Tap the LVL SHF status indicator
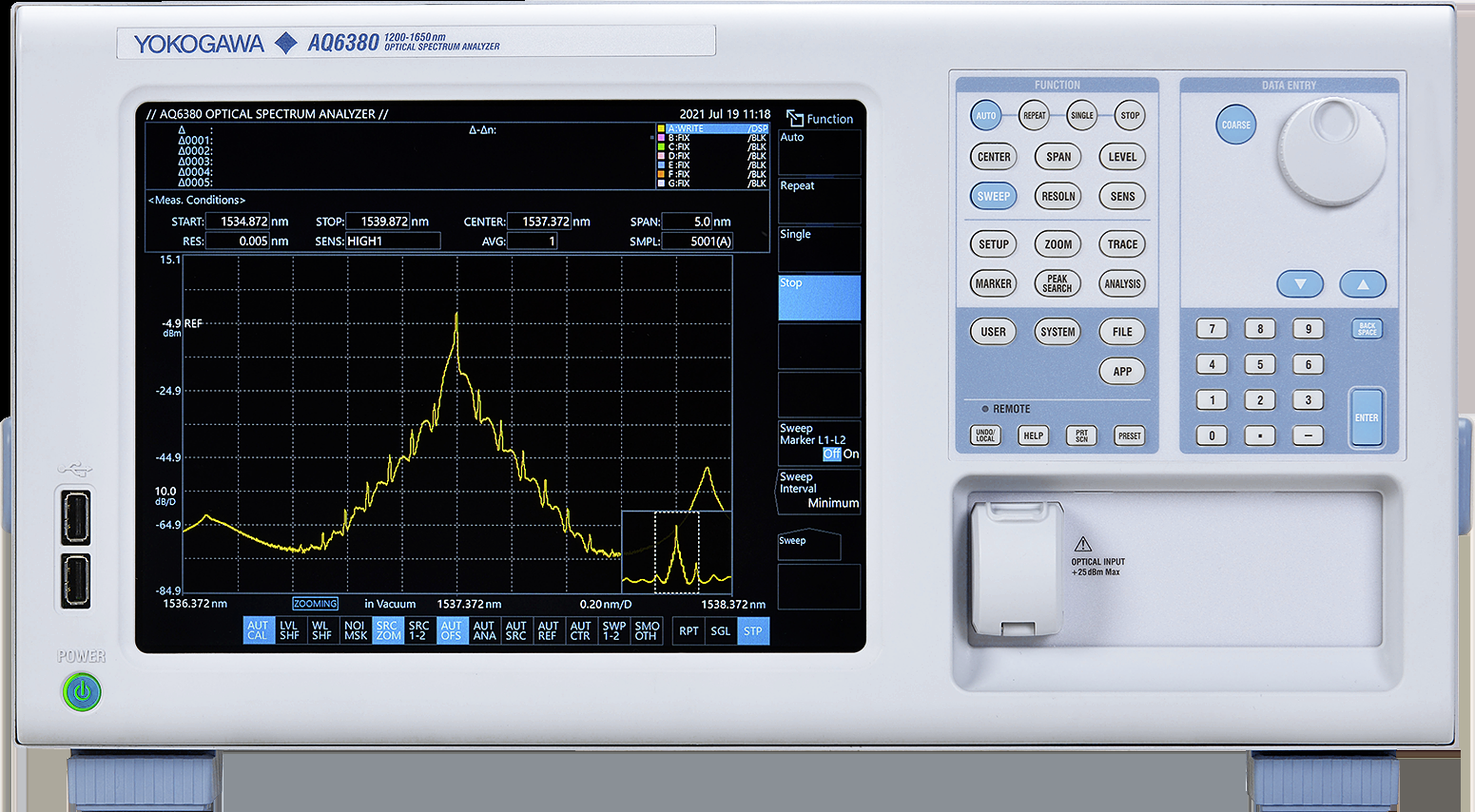 pos(289,630)
